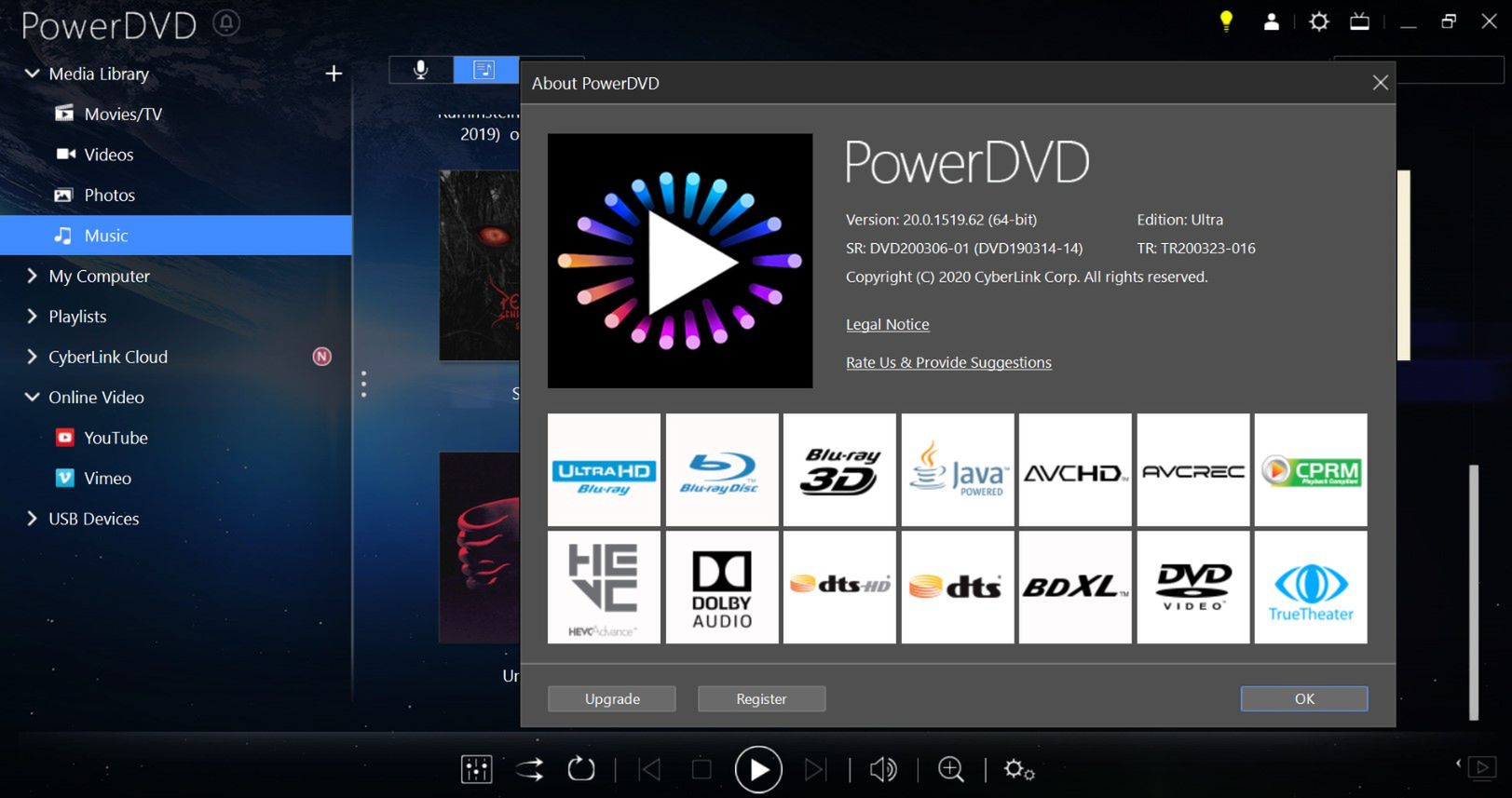This screenshot has height=798, width=1512.
Task: Open the notification bell beside PowerDVD logo
Action: point(225,22)
